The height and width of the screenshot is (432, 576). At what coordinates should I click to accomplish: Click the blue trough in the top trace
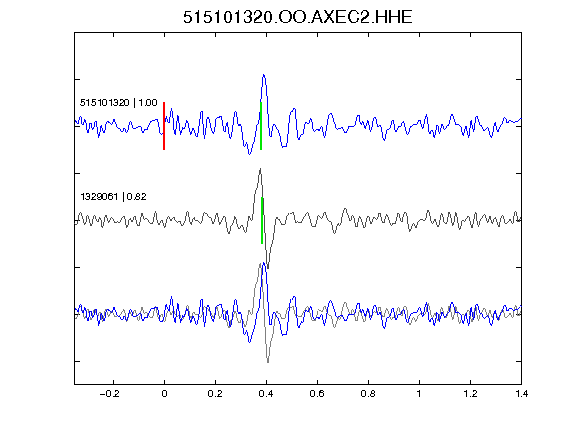click(x=249, y=153)
